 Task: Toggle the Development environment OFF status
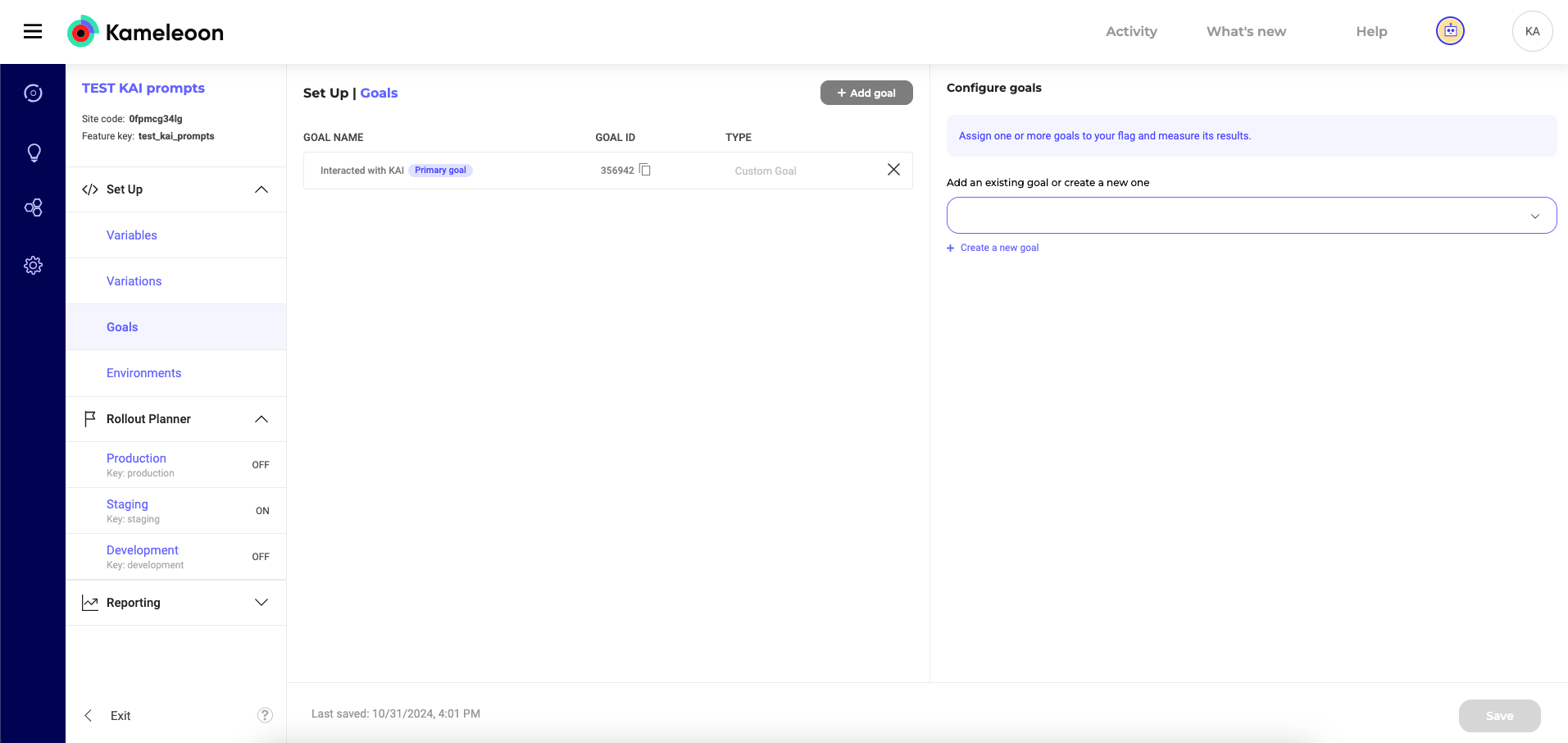[x=261, y=557]
